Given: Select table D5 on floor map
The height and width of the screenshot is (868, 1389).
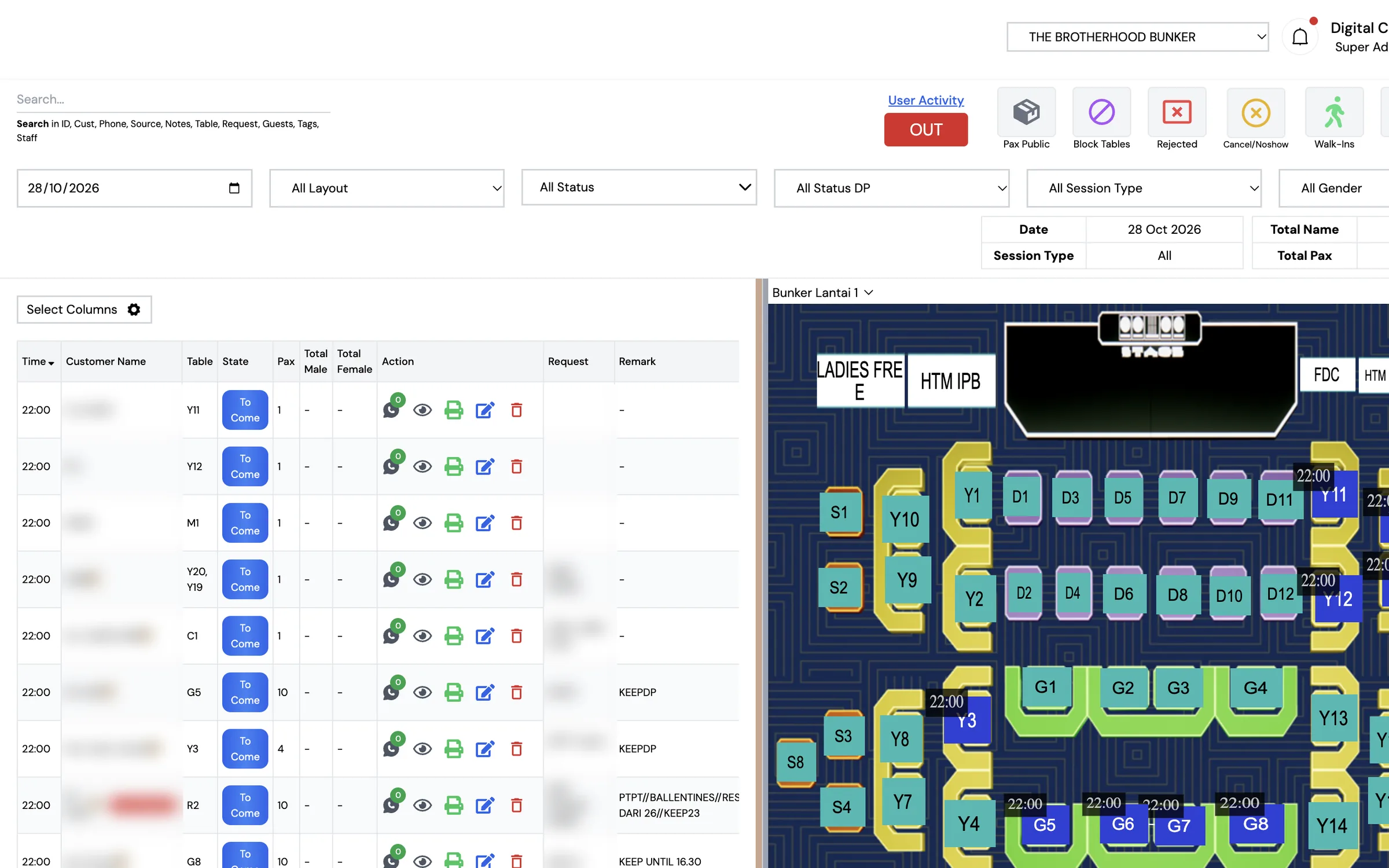Looking at the screenshot, I should click(1123, 498).
